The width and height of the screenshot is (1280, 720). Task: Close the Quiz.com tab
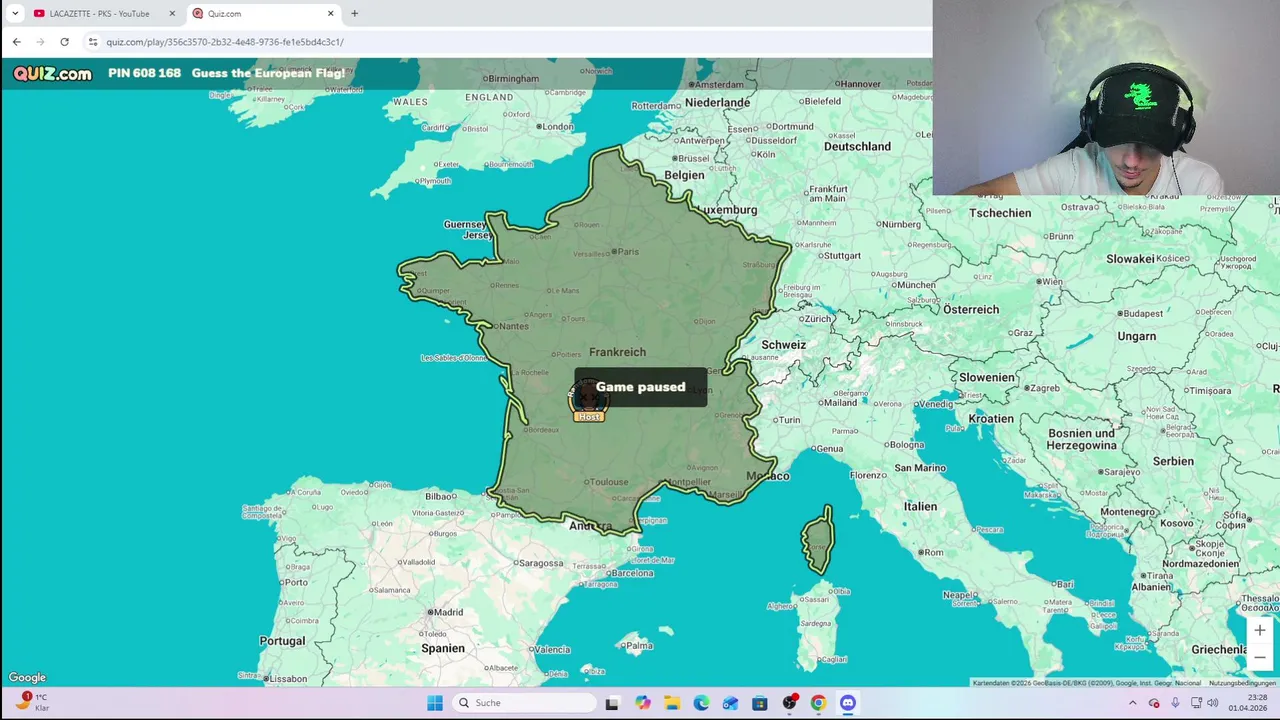[331, 13]
